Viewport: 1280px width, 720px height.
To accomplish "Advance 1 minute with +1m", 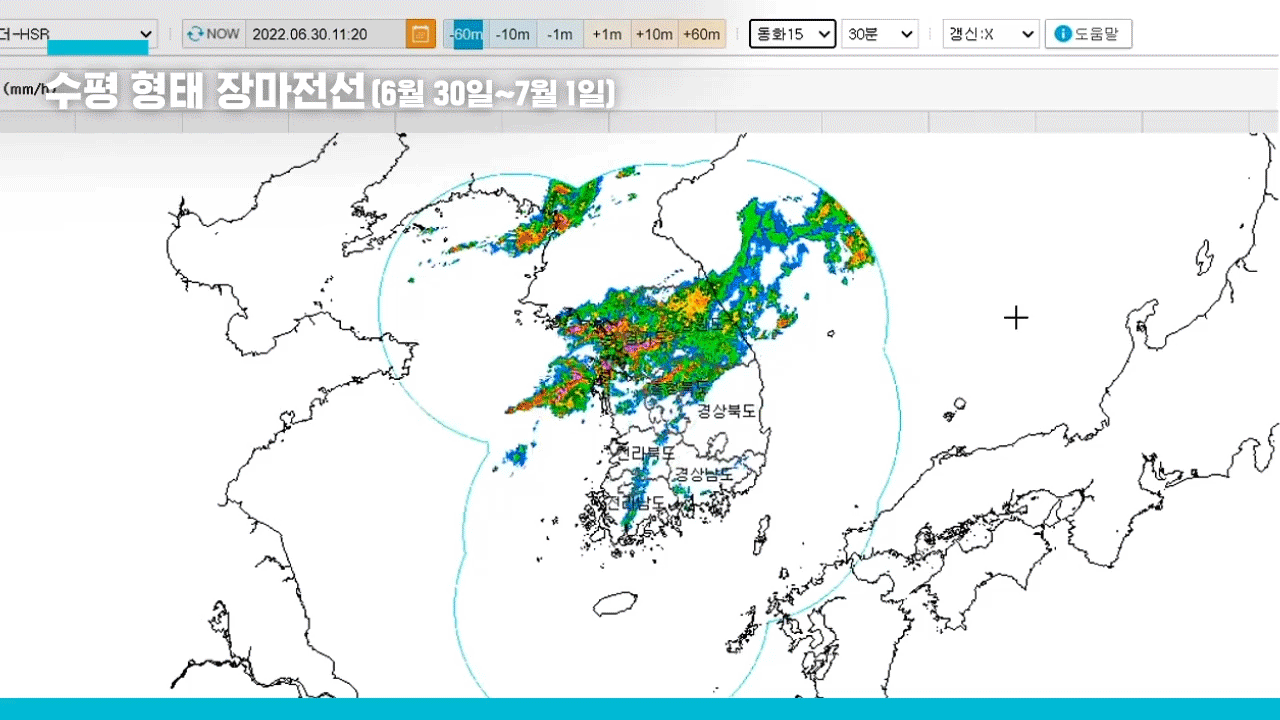I will (x=607, y=34).
